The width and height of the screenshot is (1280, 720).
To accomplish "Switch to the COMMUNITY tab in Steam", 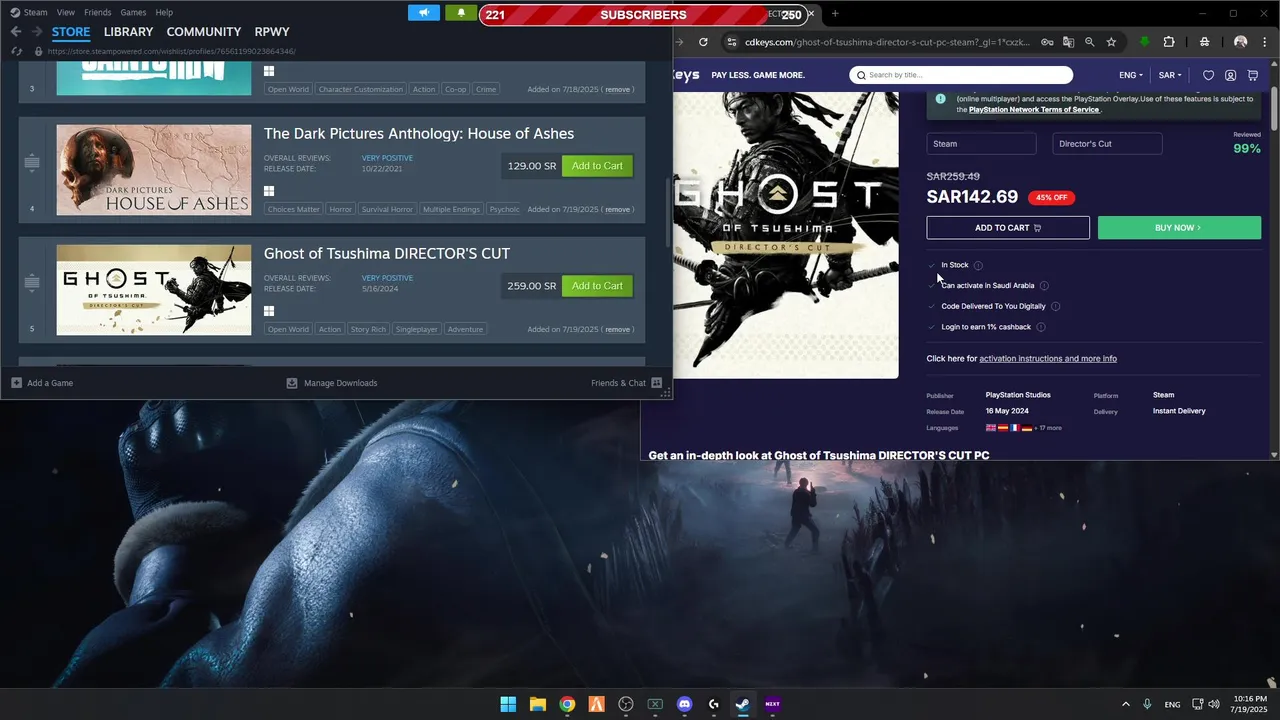I will coord(204,32).
